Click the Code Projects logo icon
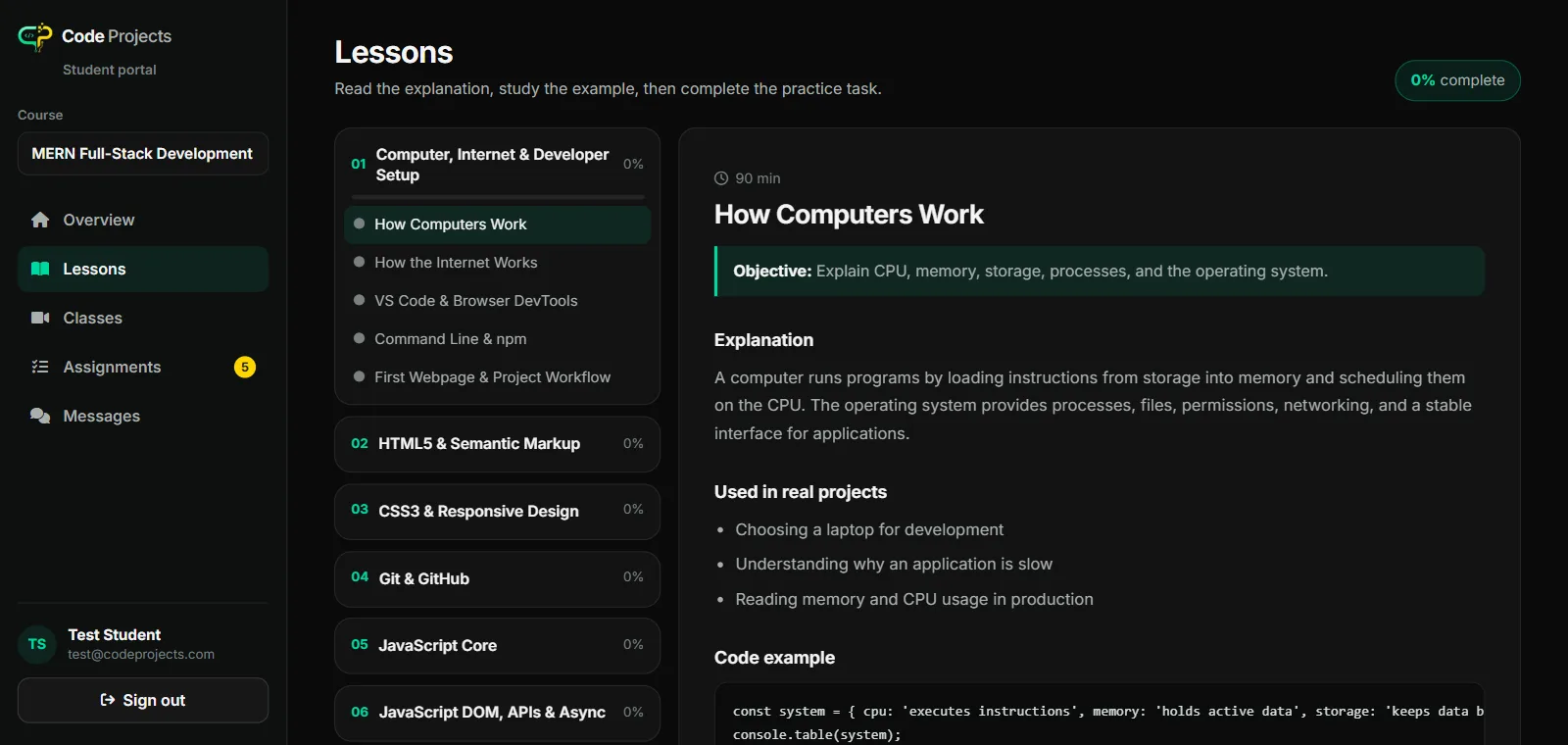This screenshot has width=1568, height=745. [35, 36]
